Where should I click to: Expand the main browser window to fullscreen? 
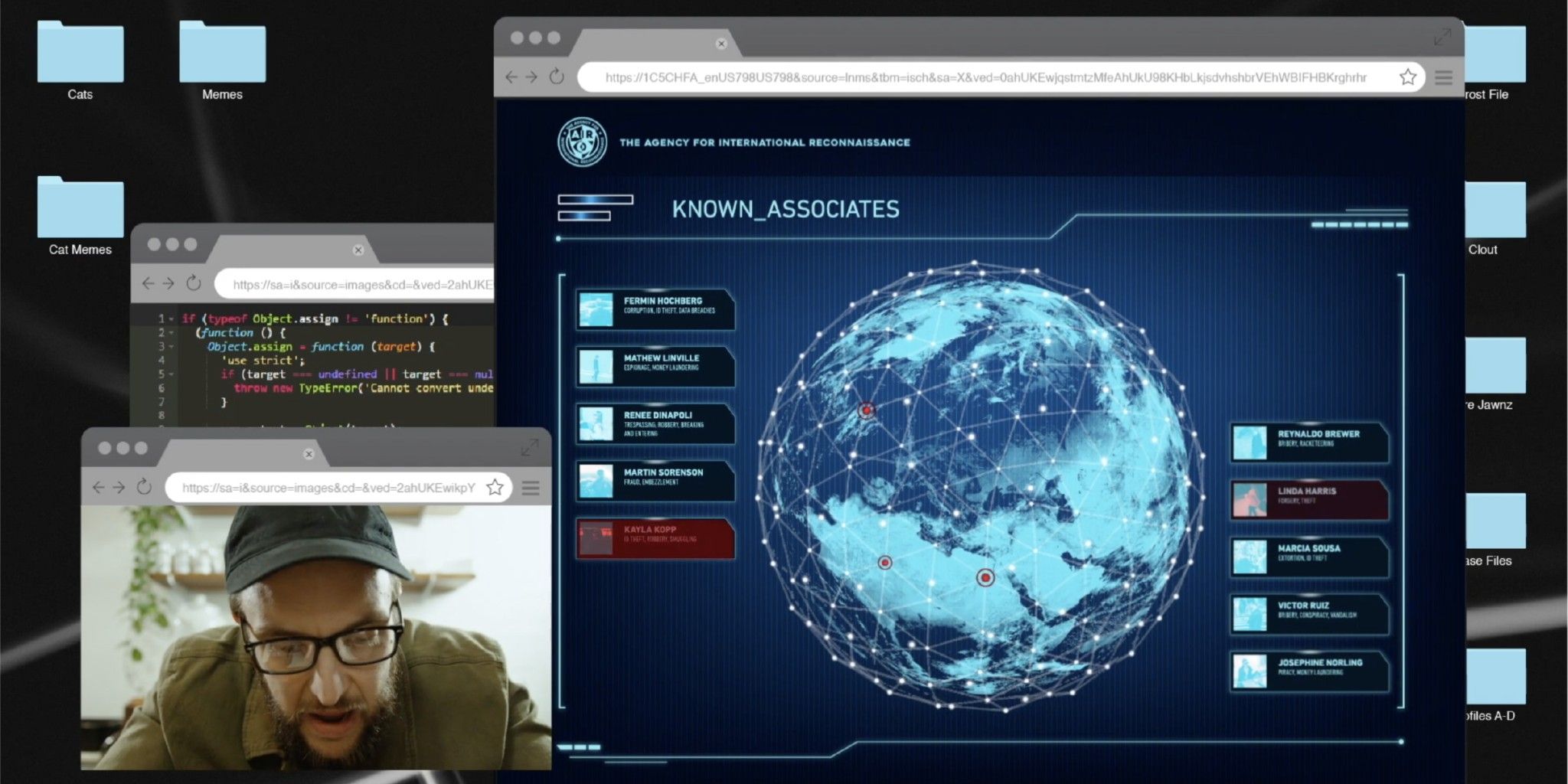click(1442, 37)
